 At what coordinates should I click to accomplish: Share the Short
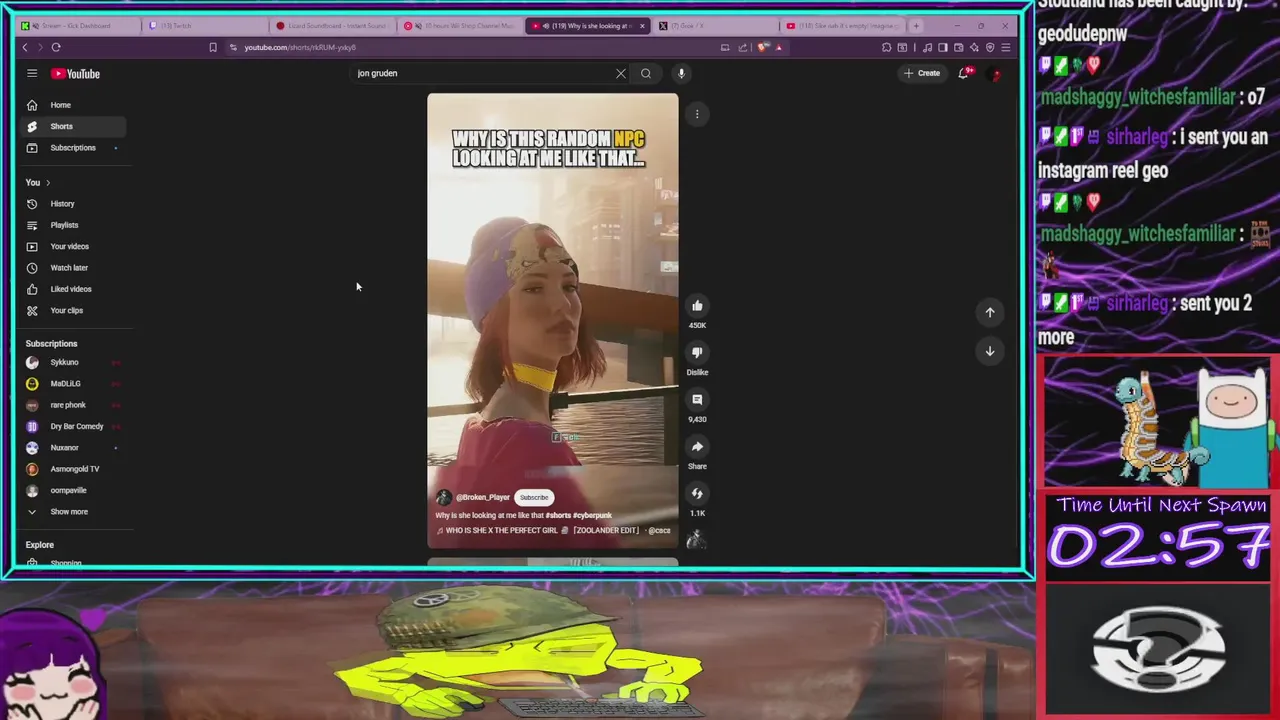697,447
